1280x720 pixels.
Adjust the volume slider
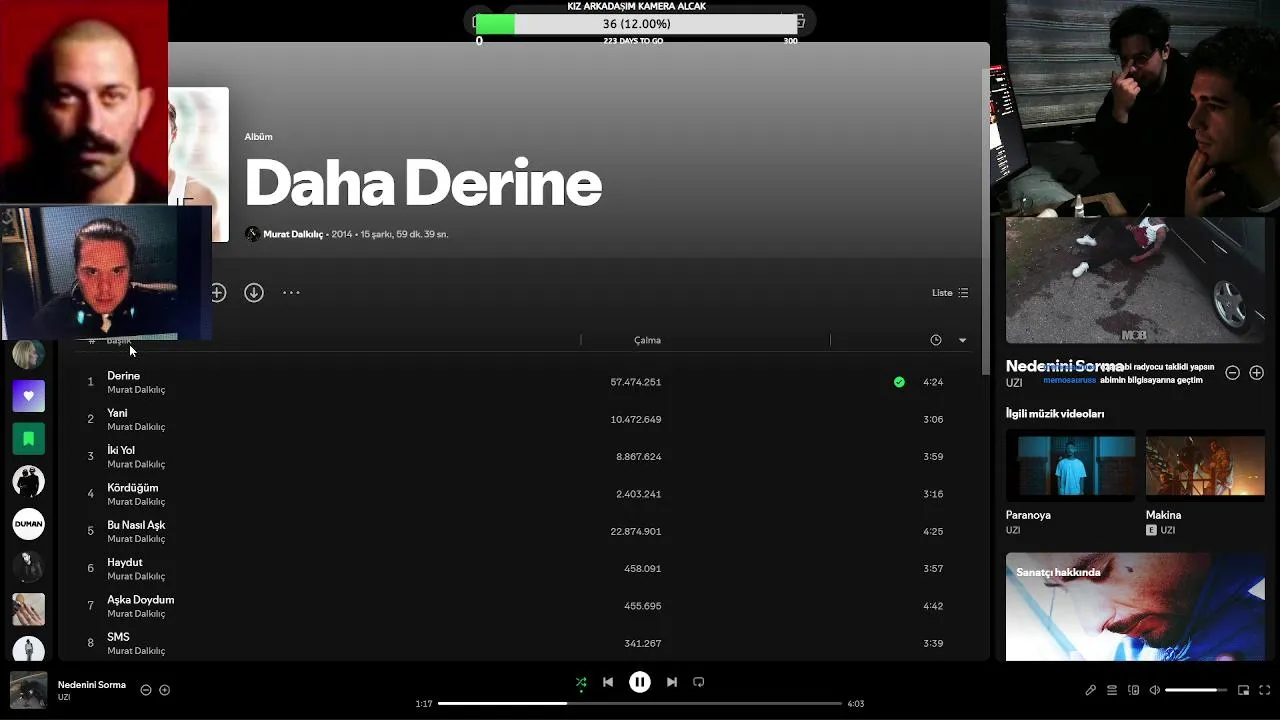1196,690
